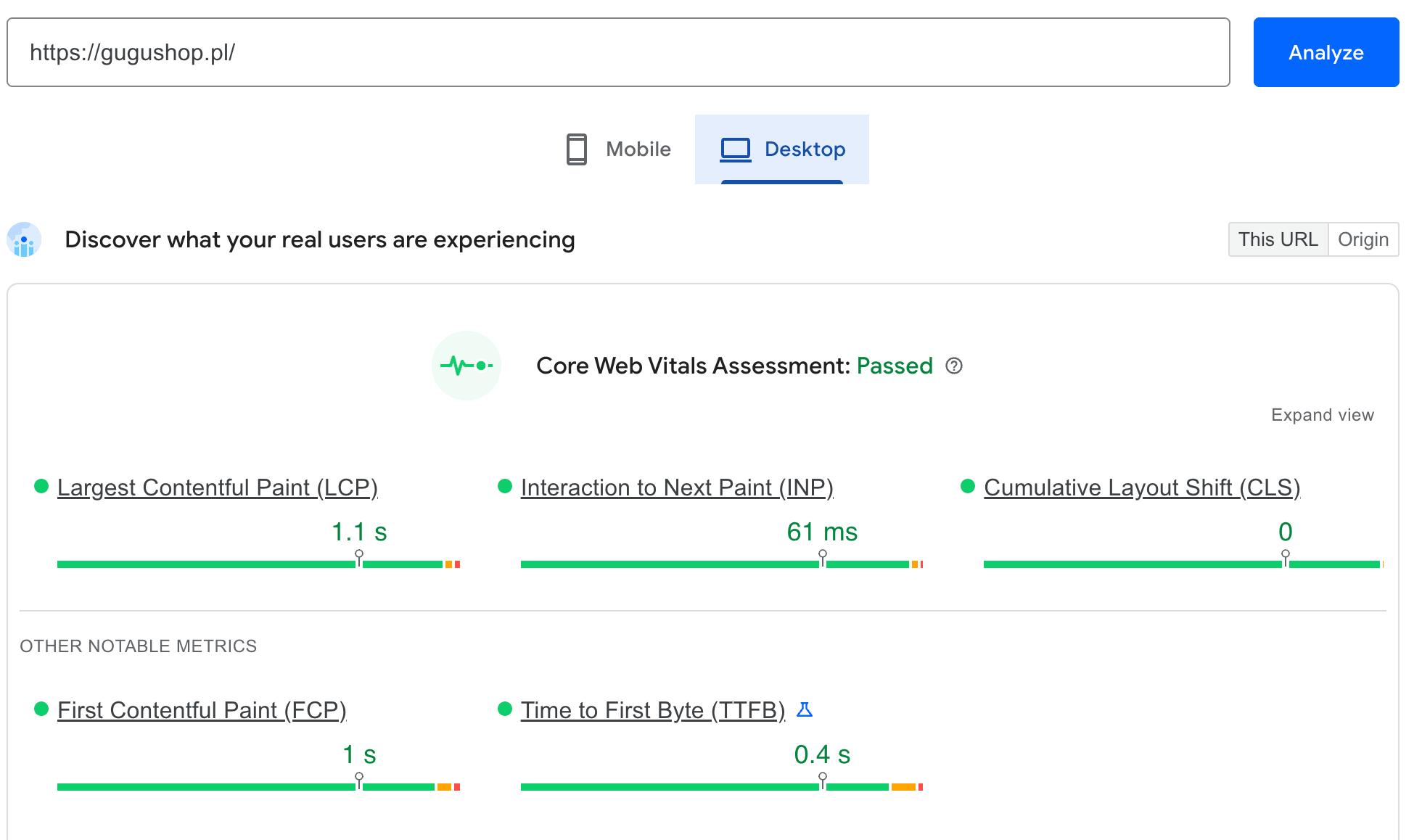
Task: Click the desktop laptop icon
Action: pos(736,149)
